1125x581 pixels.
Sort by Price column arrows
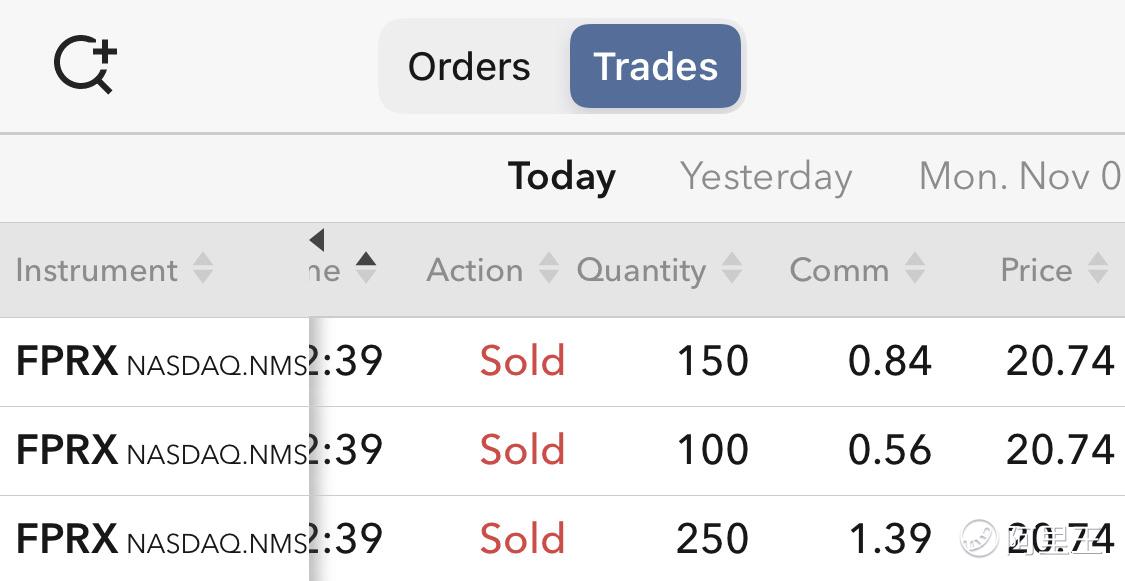(1098, 268)
